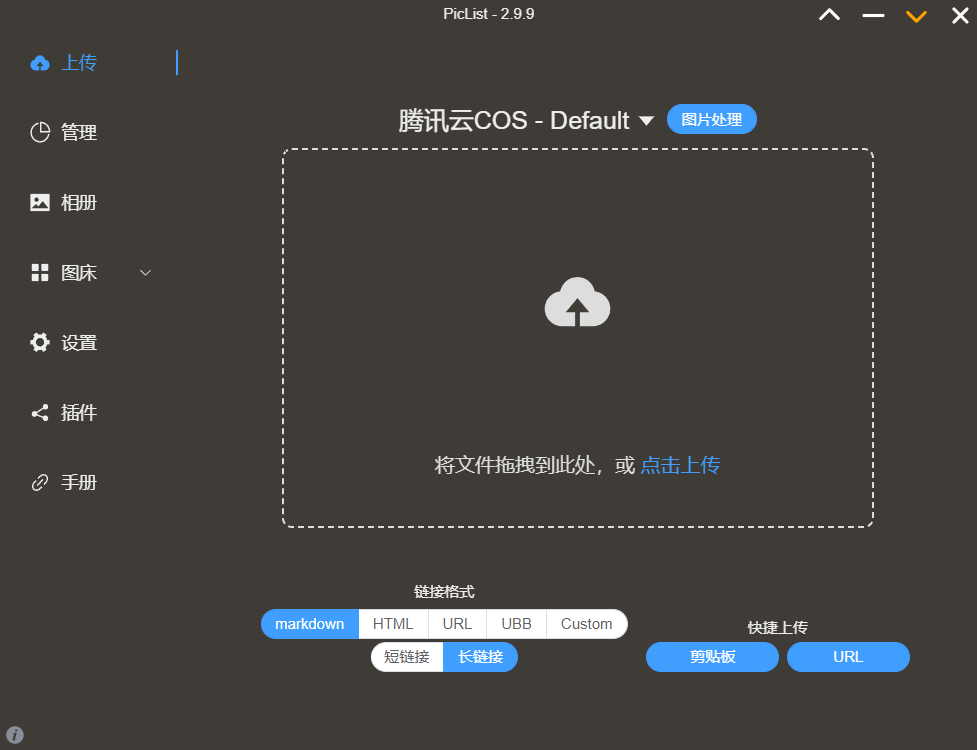Select the URL link format option

pos(457,624)
